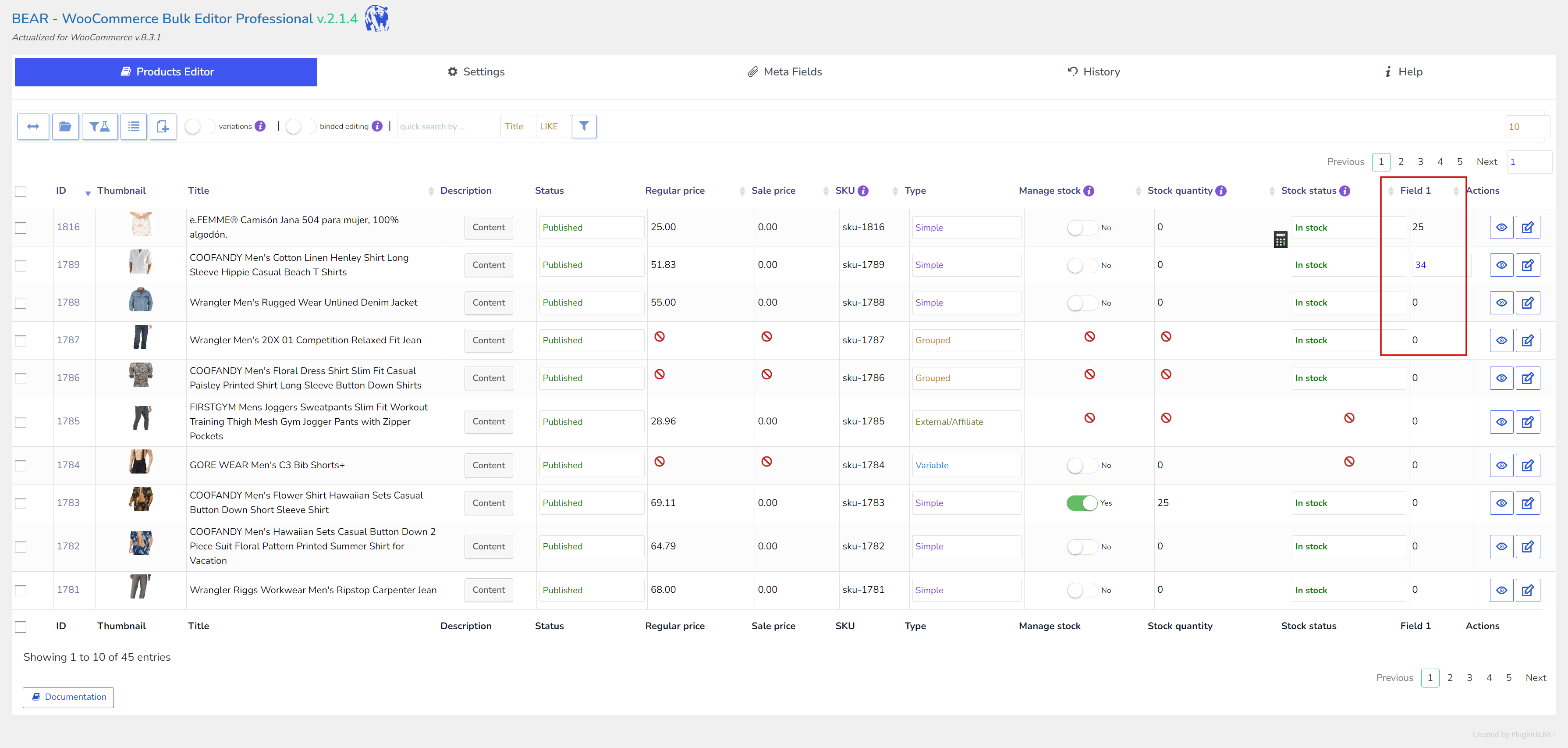
Task: Click the add new product icon
Action: click(x=163, y=127)
